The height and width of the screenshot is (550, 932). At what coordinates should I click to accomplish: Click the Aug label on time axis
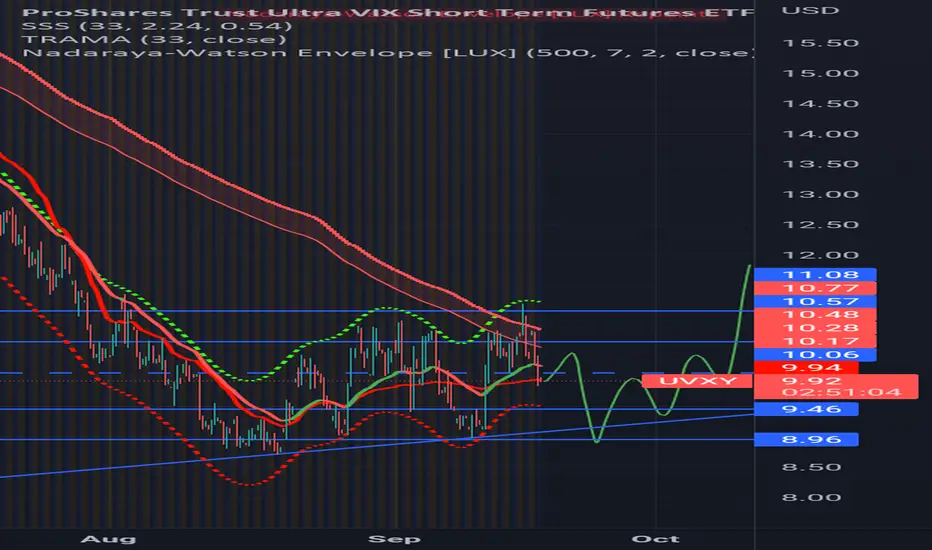108,539
